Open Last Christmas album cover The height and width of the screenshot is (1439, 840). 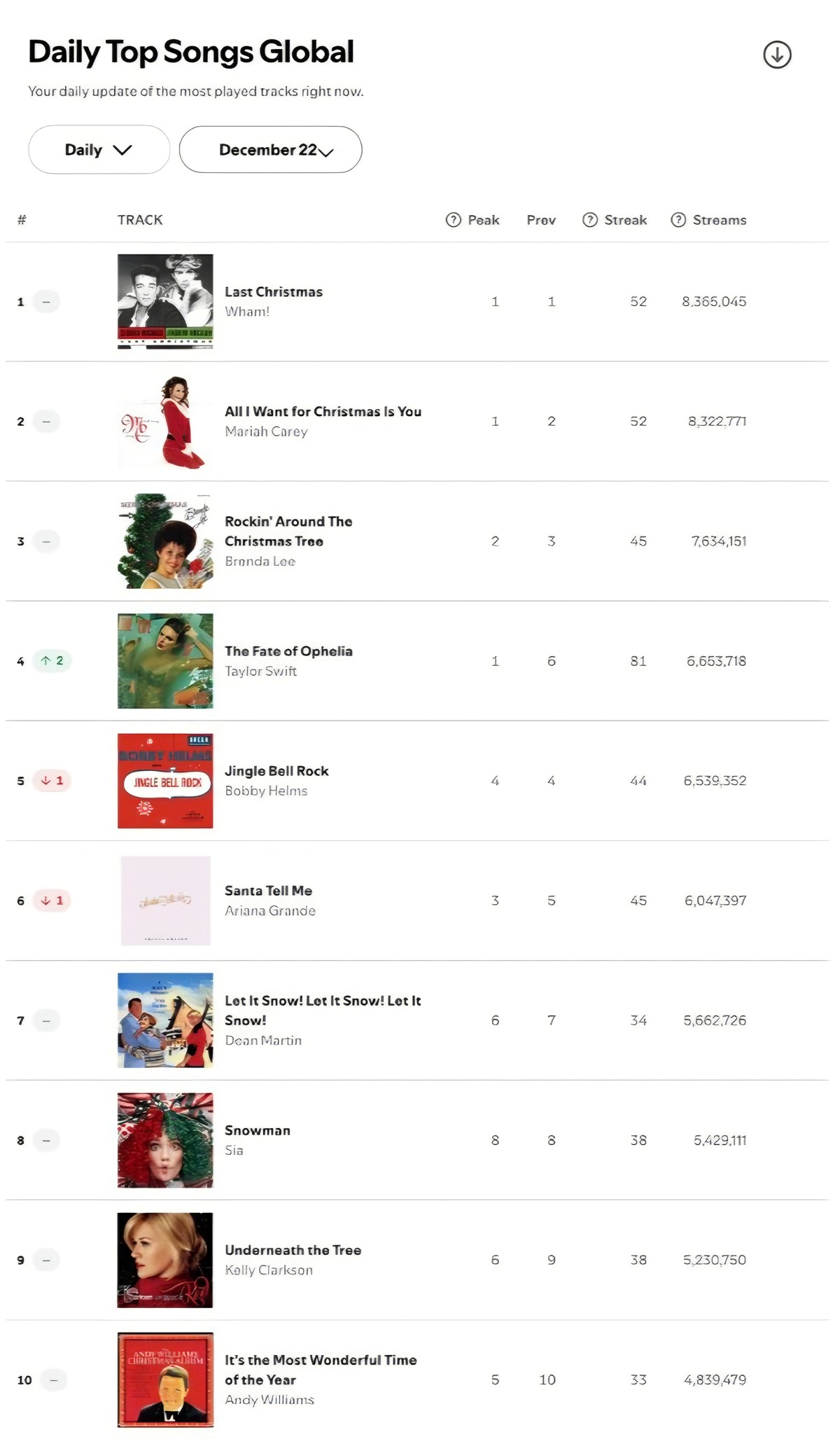pyautogui.click(x=165, y=301)
